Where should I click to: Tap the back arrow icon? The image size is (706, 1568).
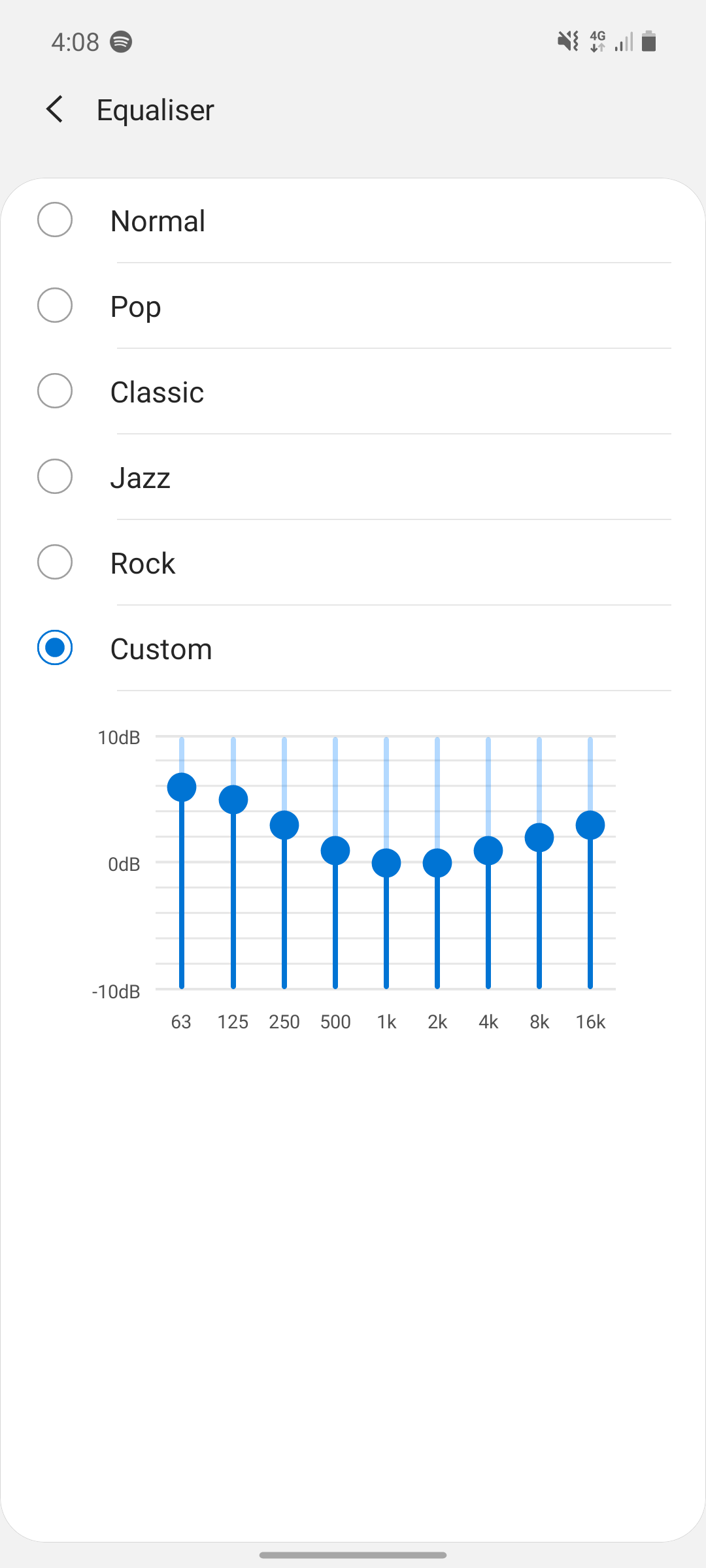[x=55, y=109]
